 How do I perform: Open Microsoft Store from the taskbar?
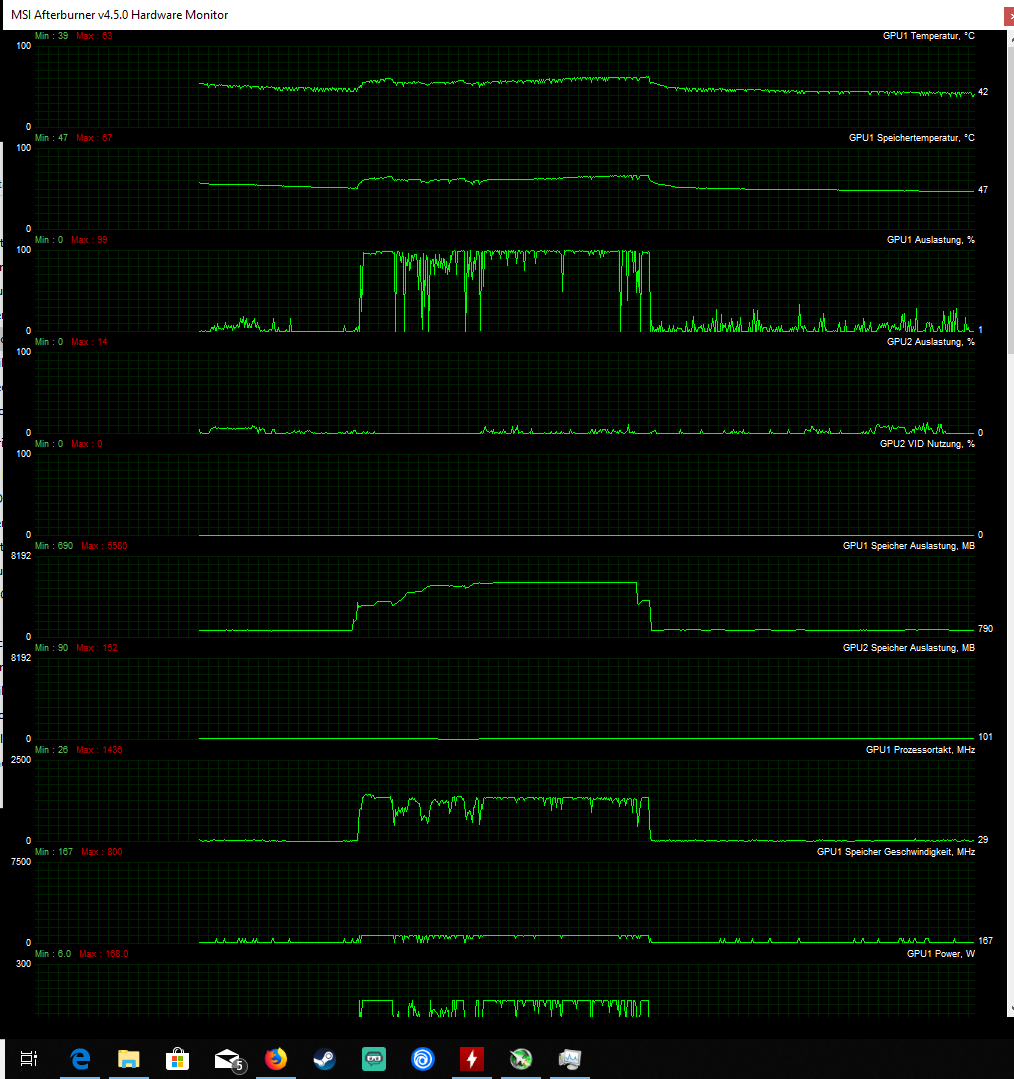pyautogui.click(x=177, y=1058)
